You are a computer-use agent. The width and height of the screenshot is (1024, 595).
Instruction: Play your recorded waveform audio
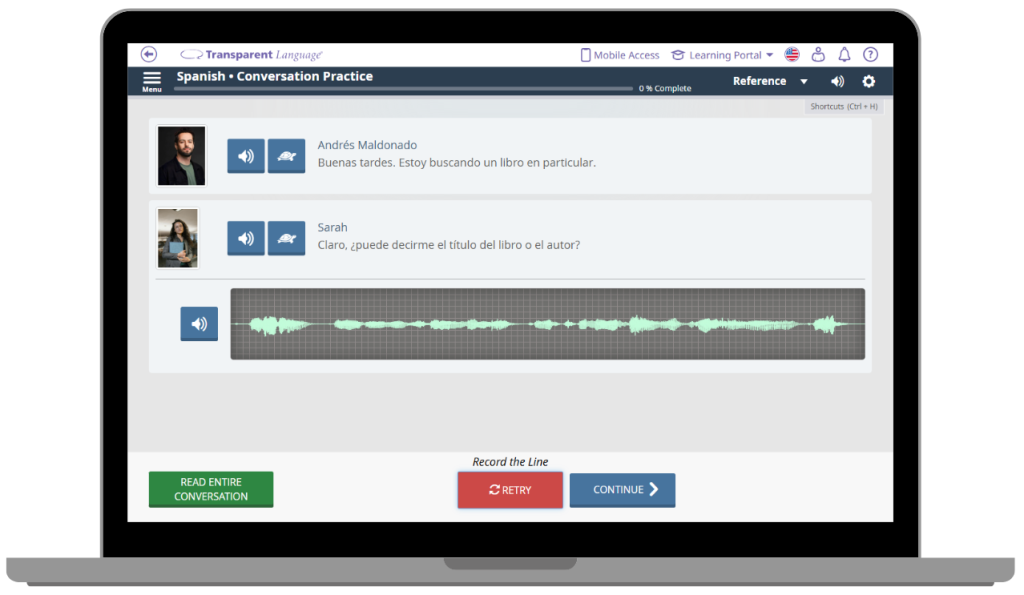(x=198, y=323)
